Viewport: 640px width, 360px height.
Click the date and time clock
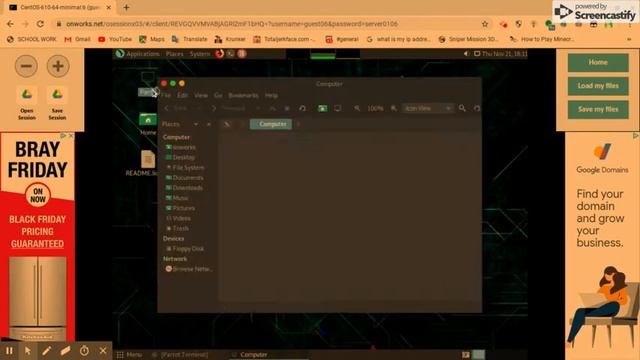[x=504, y=54]
